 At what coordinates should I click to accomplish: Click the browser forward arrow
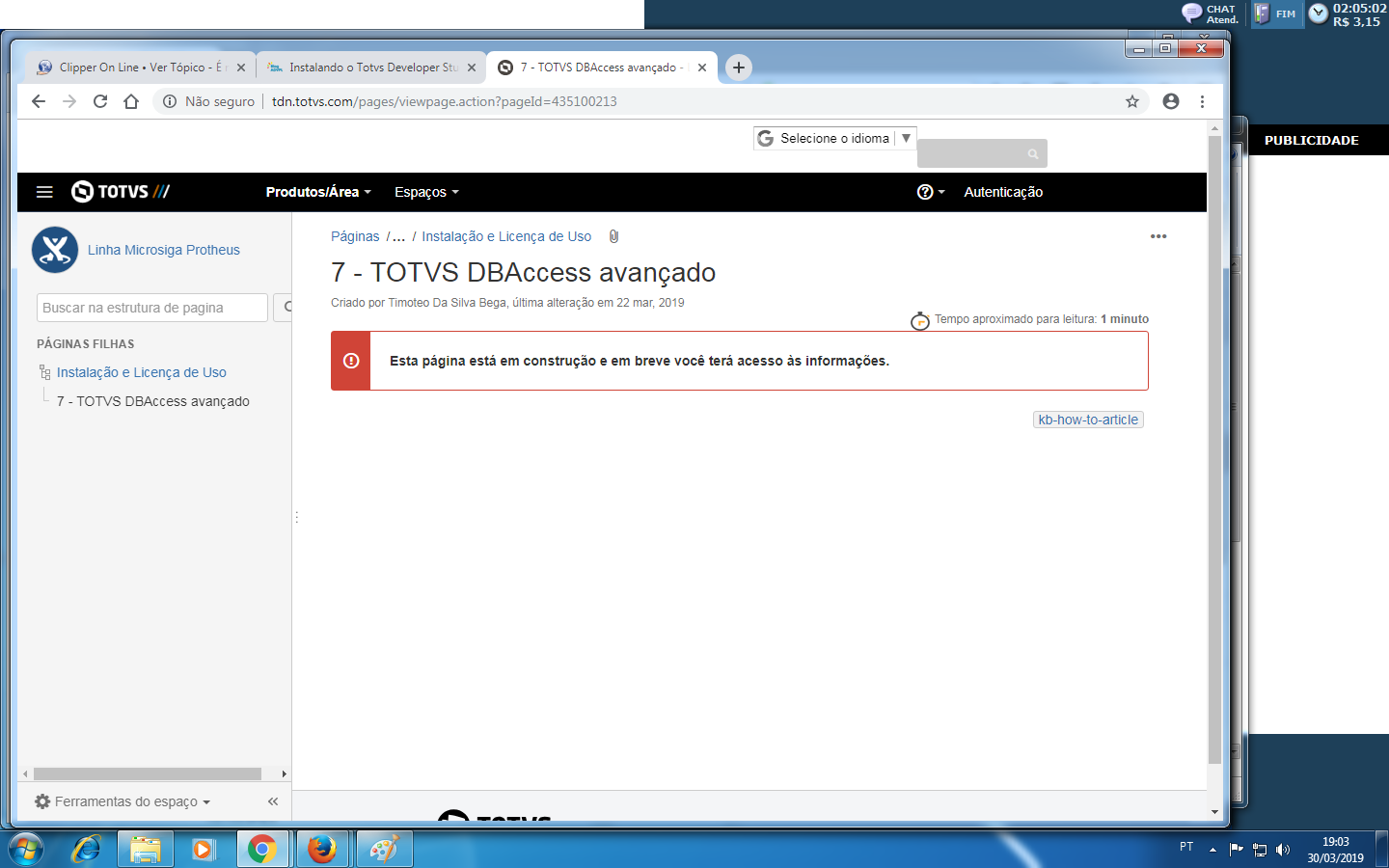pyautogui.click(x=69, y=101)
